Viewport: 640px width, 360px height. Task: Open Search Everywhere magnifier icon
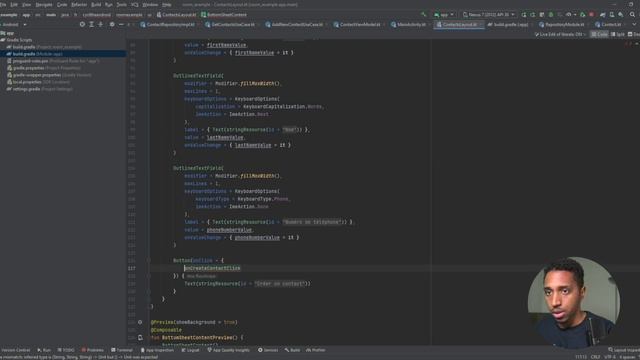pos(632,15)
